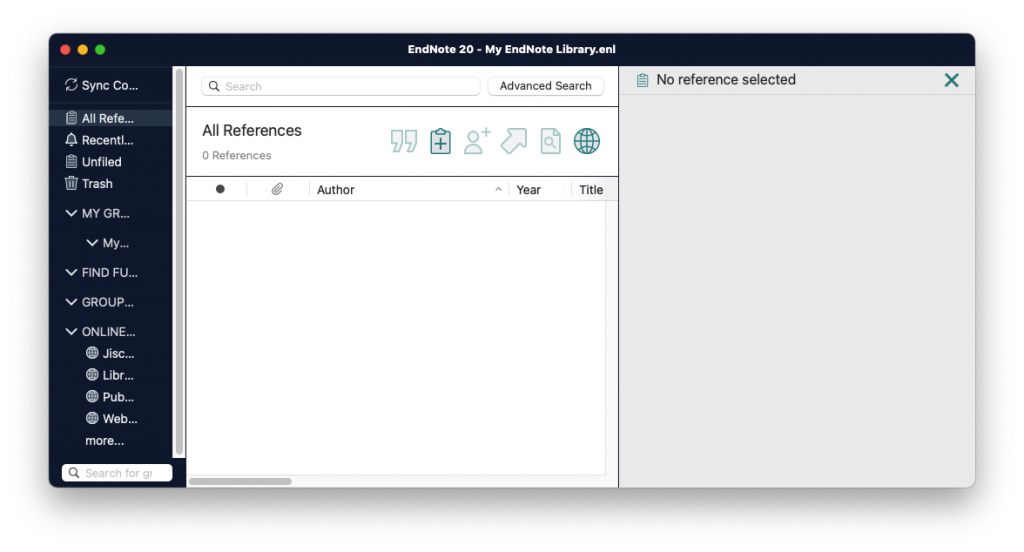Image resolution: width=1024 pixels, height=552 pixels.
Task: Click the export arrow icon
Action: (514, 141)
